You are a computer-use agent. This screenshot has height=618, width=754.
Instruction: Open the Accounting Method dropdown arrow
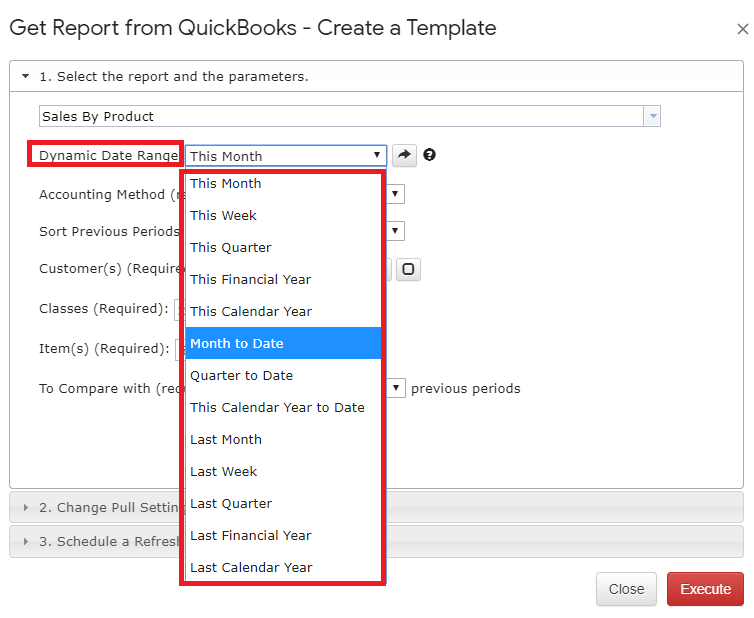pyautogui.click(x=395, y=194)
